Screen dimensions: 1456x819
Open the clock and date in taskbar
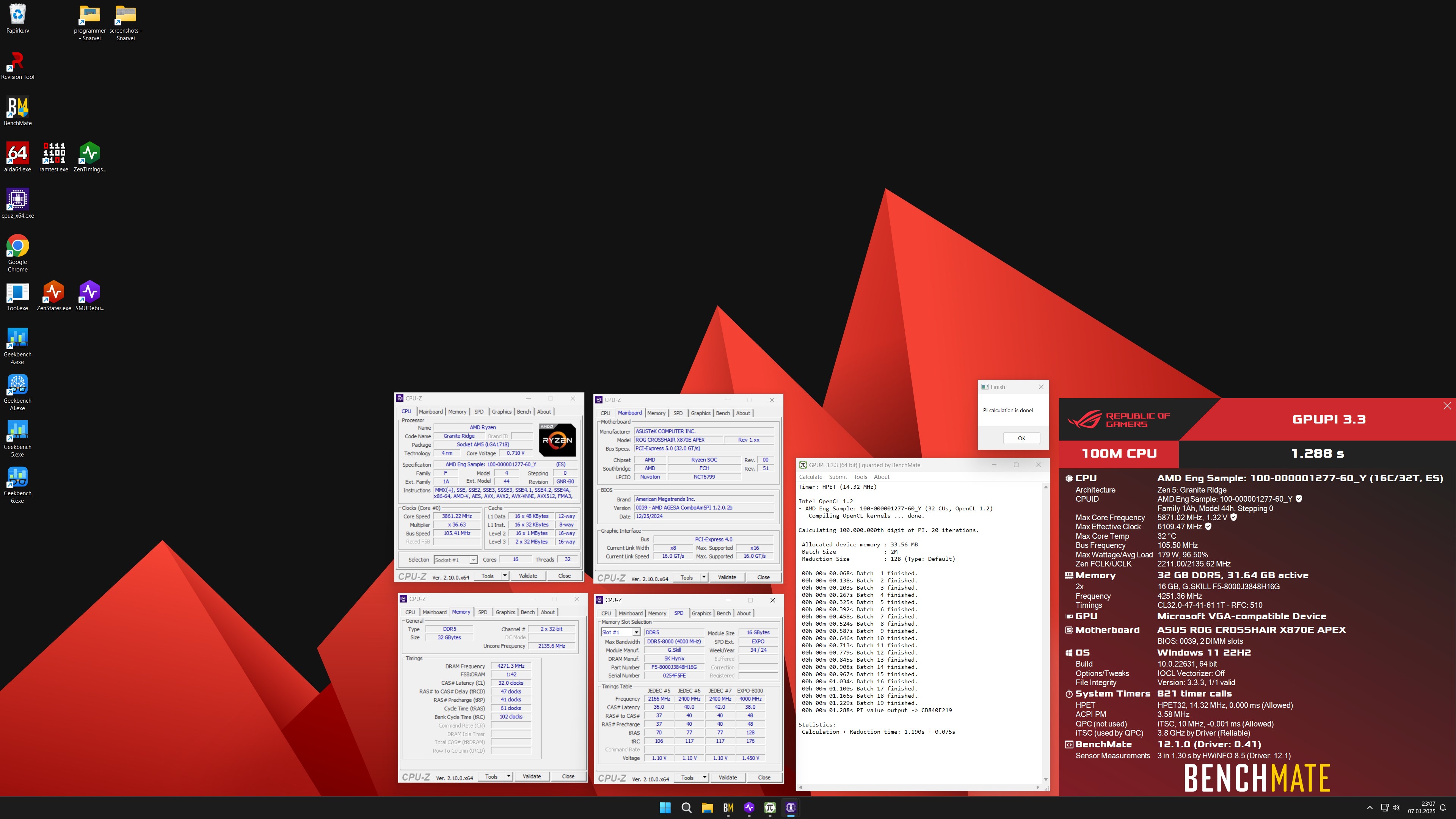point(1421,808)
